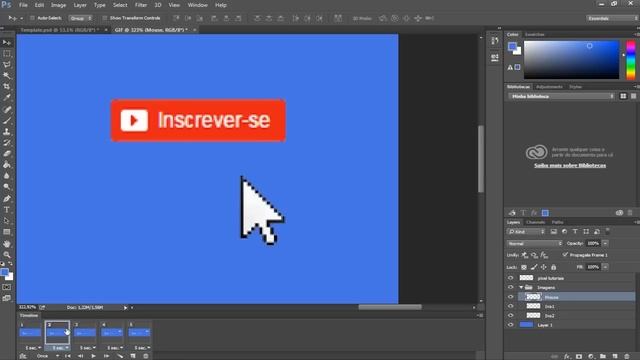
Task: Select the Brush tool
Action: (x=7, y=121)
